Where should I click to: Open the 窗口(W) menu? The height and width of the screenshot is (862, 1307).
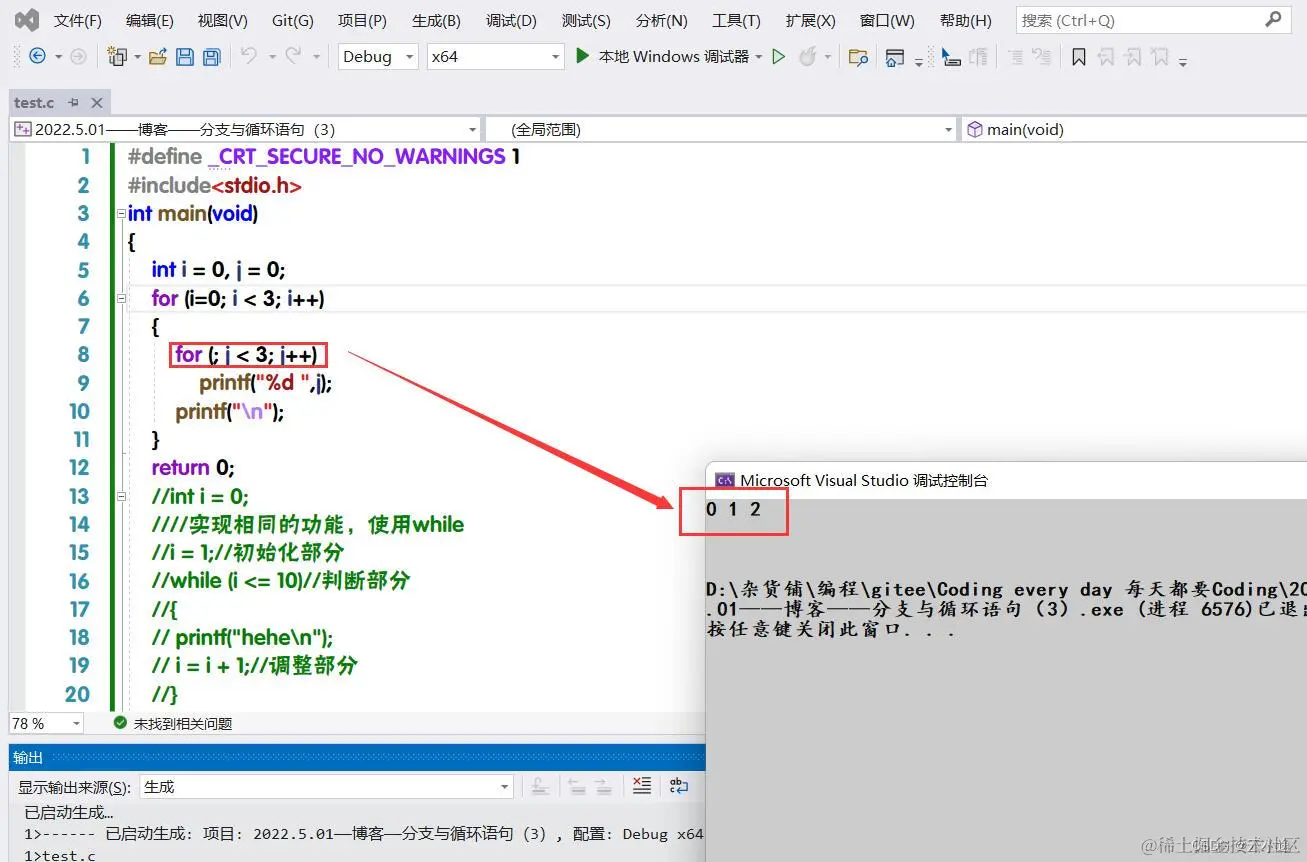pos(887,20)
